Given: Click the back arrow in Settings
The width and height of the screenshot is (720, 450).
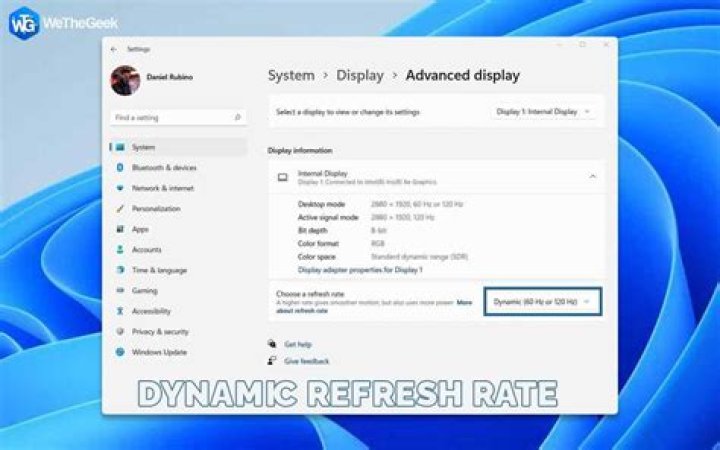Looking at the screenshot, I should (x=114, y=49).
